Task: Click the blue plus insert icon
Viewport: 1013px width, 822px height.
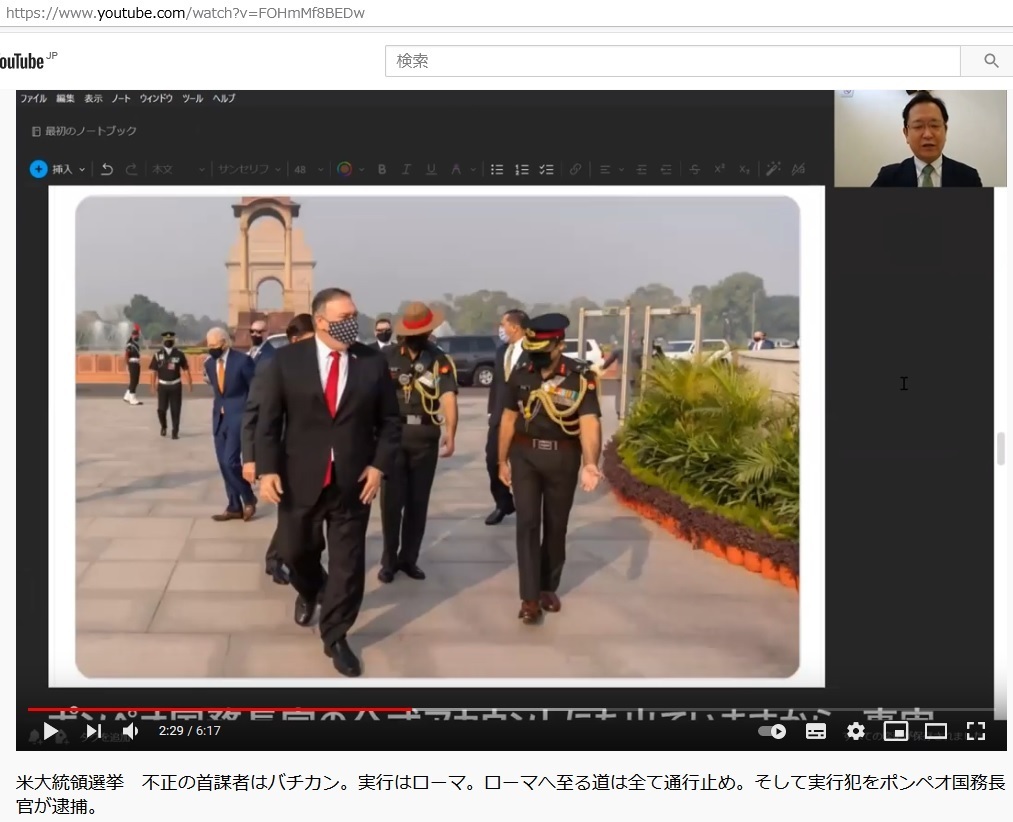Action: click(39, 169)
